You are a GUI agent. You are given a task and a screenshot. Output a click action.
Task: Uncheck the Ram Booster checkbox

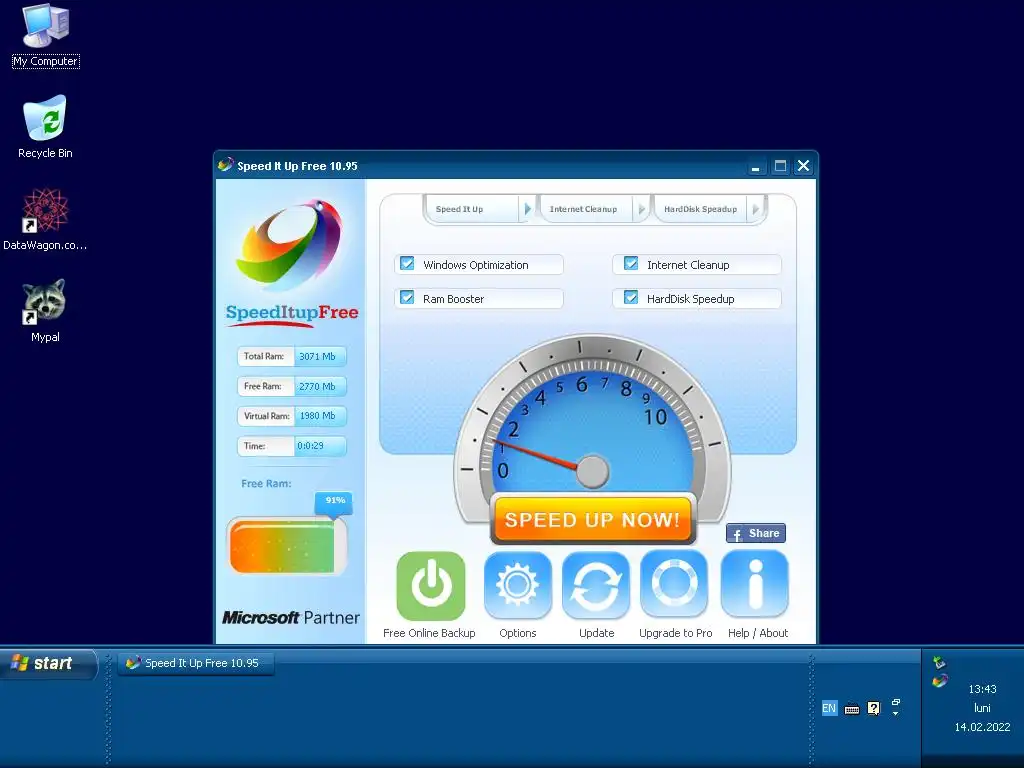pyautogui.click(x=407, y=298)
